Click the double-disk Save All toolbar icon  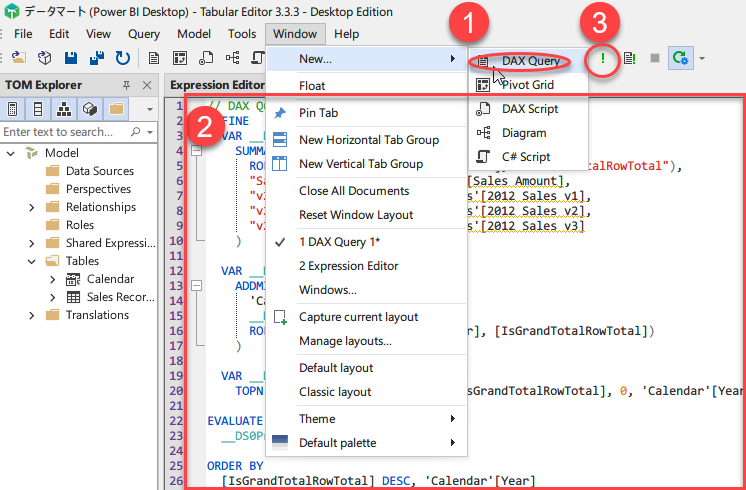(x=97, y=58)
